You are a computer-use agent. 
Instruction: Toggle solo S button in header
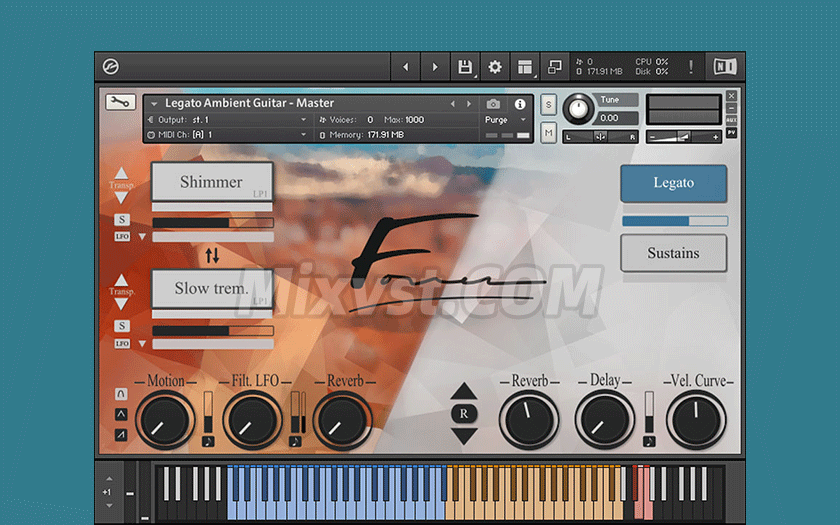point(549,104)
